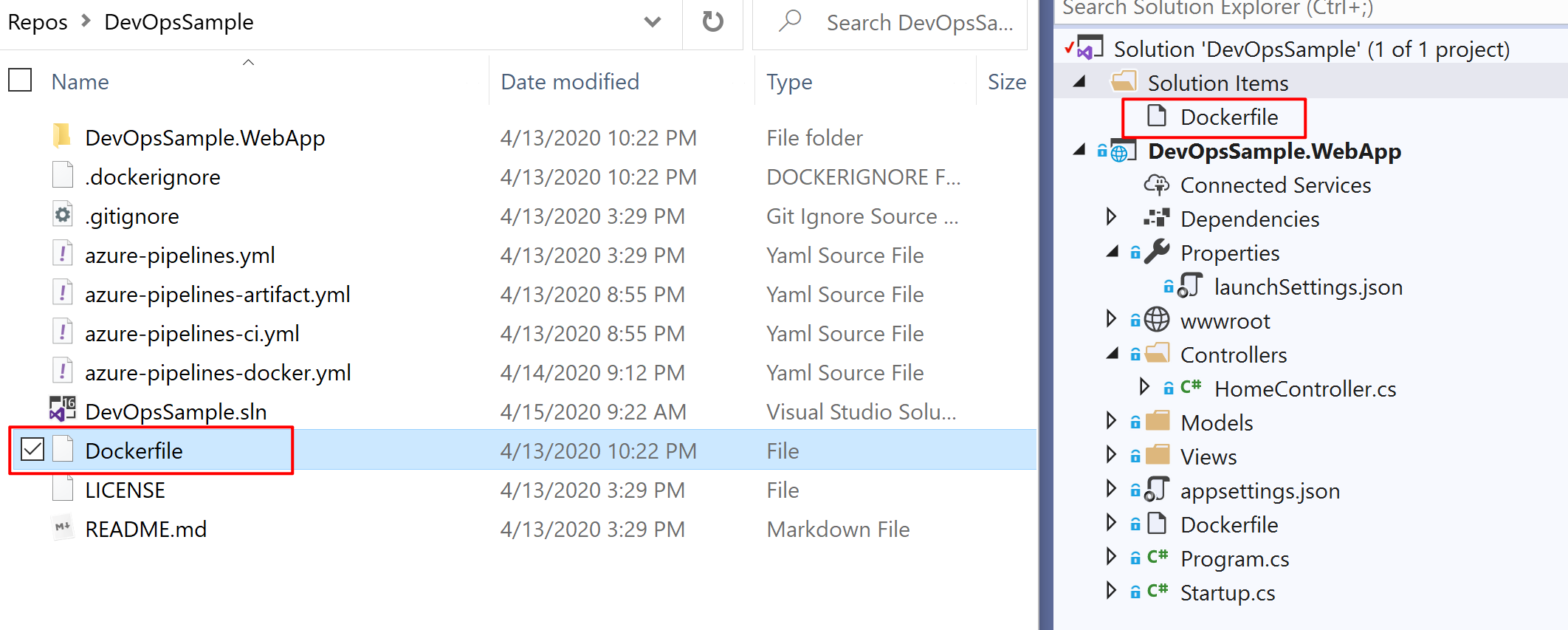Collapse the Properties node
Image resolution: width=1568 pixels, height=630 pixels.
coord(1113,252)
